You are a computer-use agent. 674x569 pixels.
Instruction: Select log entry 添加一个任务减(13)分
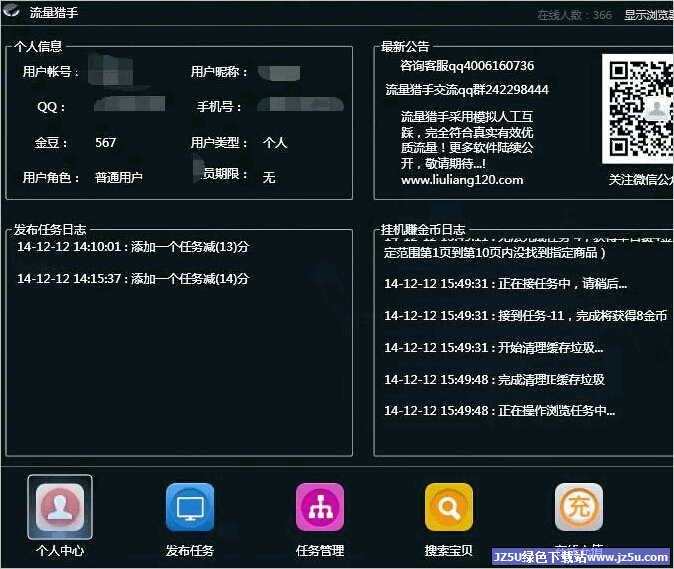point(133,247)
